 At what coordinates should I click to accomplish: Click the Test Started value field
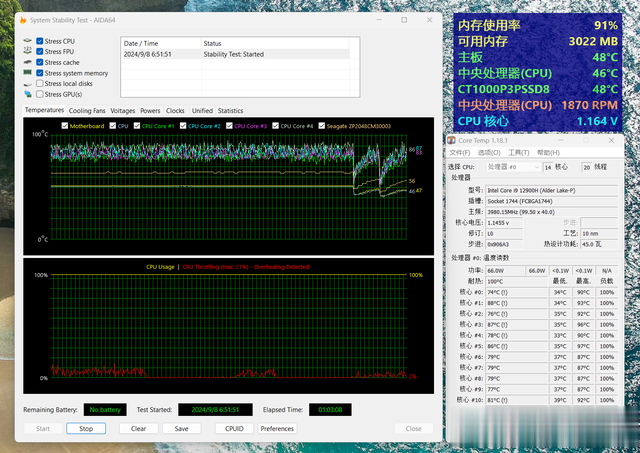coord(215,410)
